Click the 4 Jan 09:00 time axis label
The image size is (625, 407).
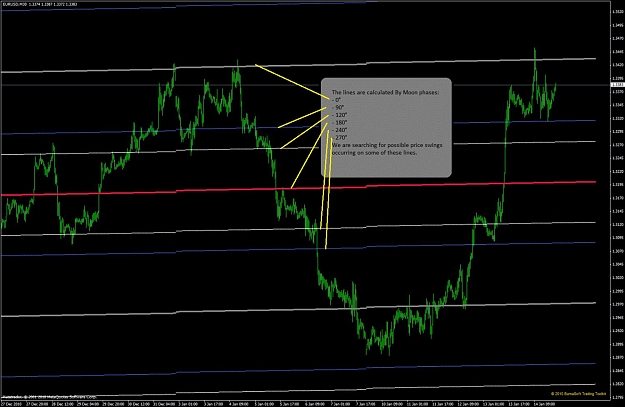pos(239,404)
